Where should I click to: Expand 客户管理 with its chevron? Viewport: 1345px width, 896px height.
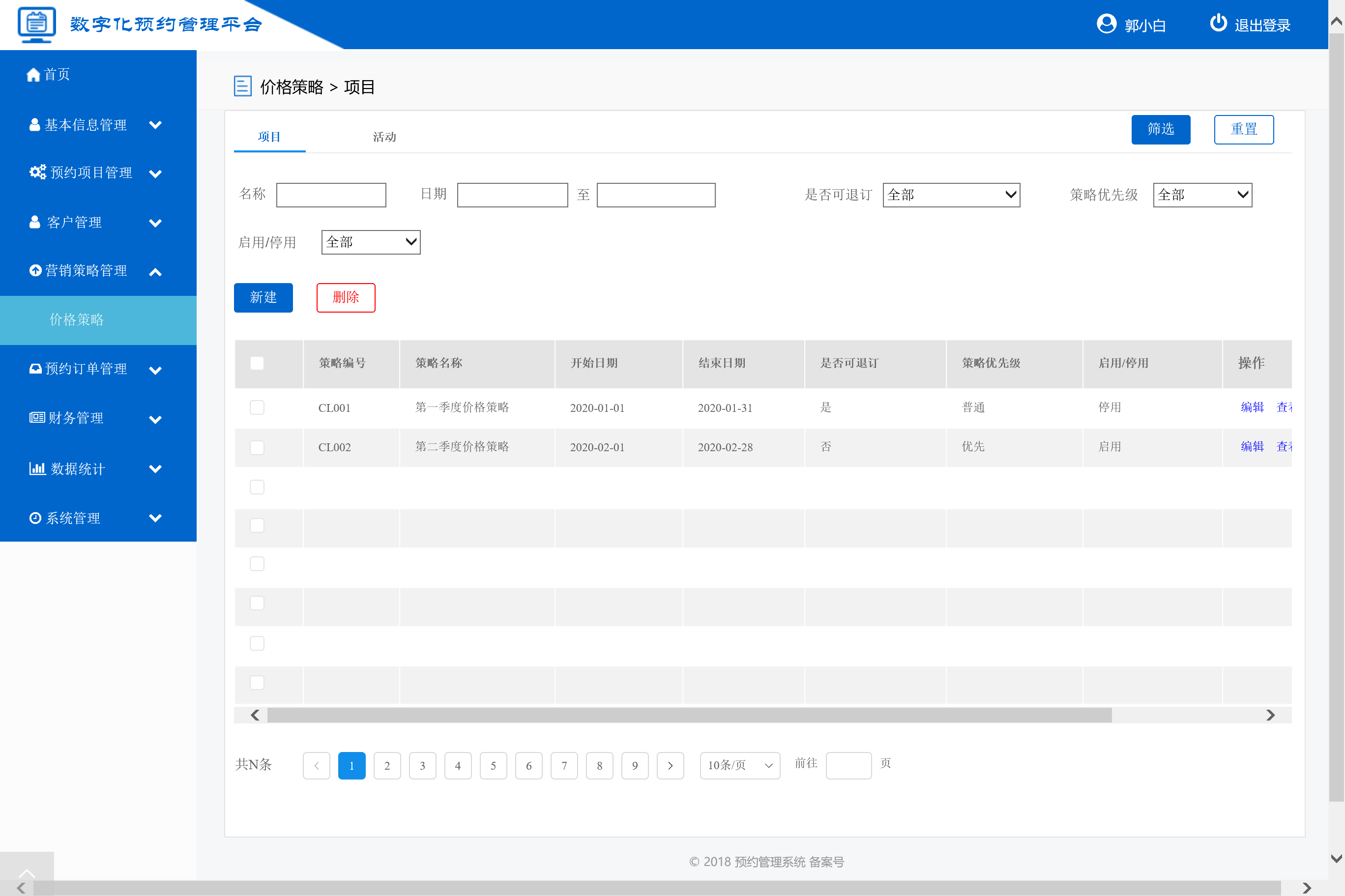pos(155,223)
